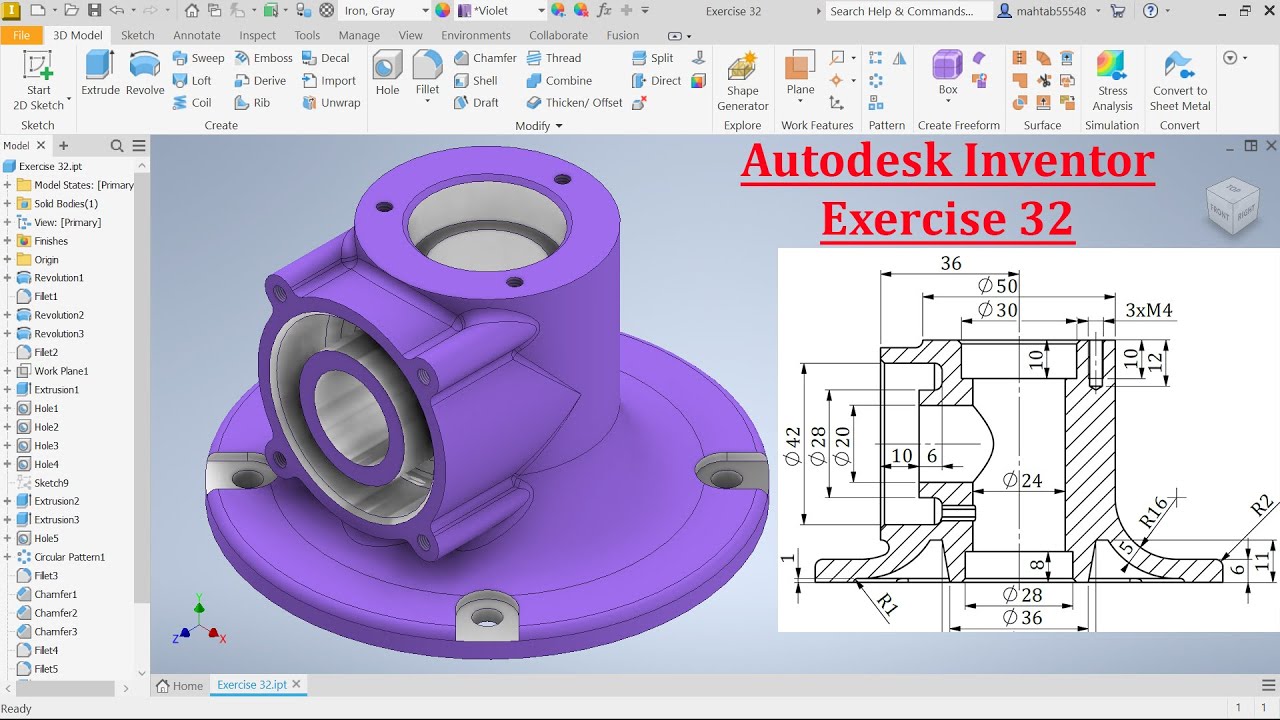Open the File menu
This screenshot has width=1280, height=720.
pos(22,35)
